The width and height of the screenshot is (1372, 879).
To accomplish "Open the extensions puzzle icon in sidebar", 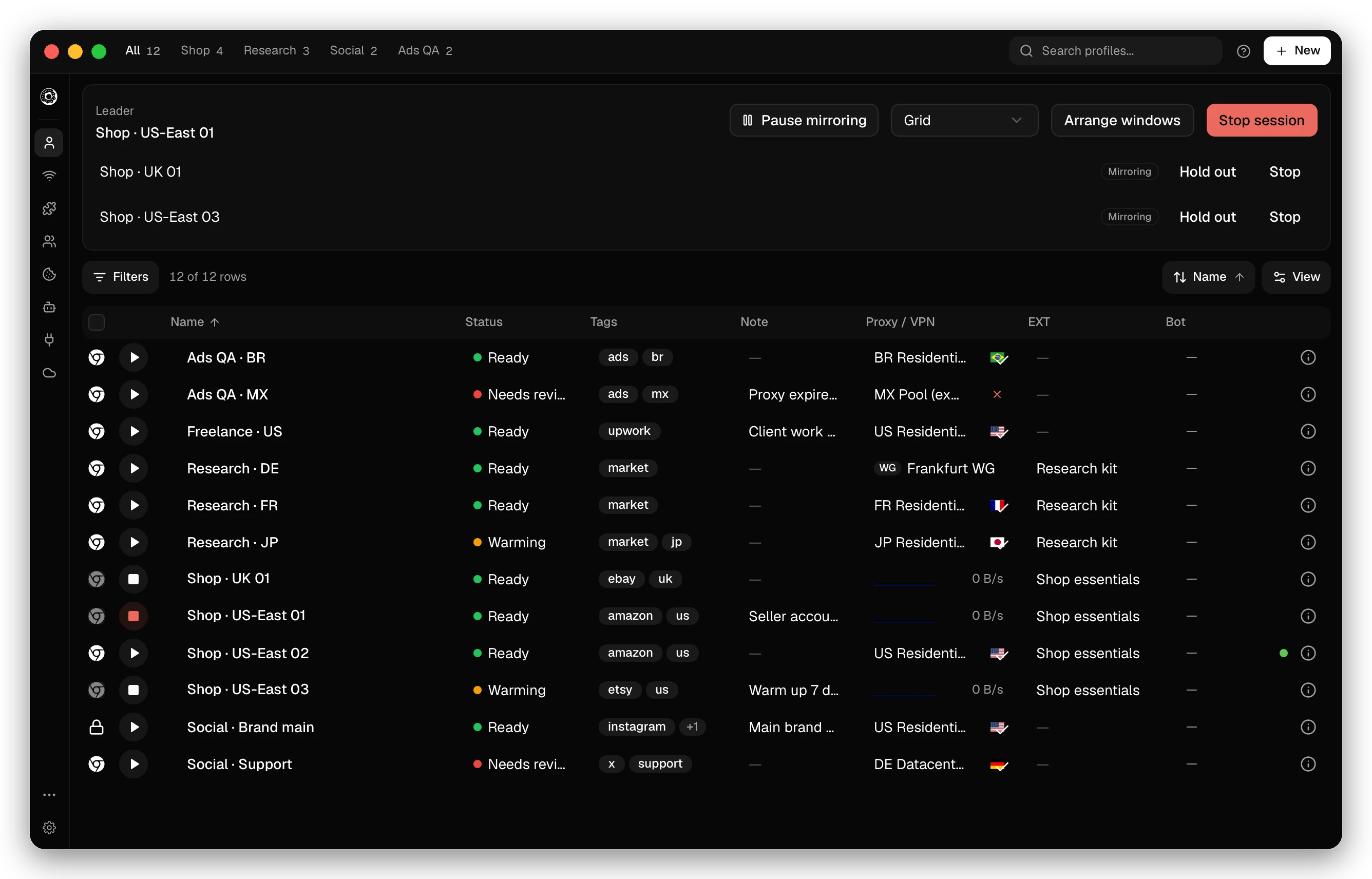I will 49,208.
